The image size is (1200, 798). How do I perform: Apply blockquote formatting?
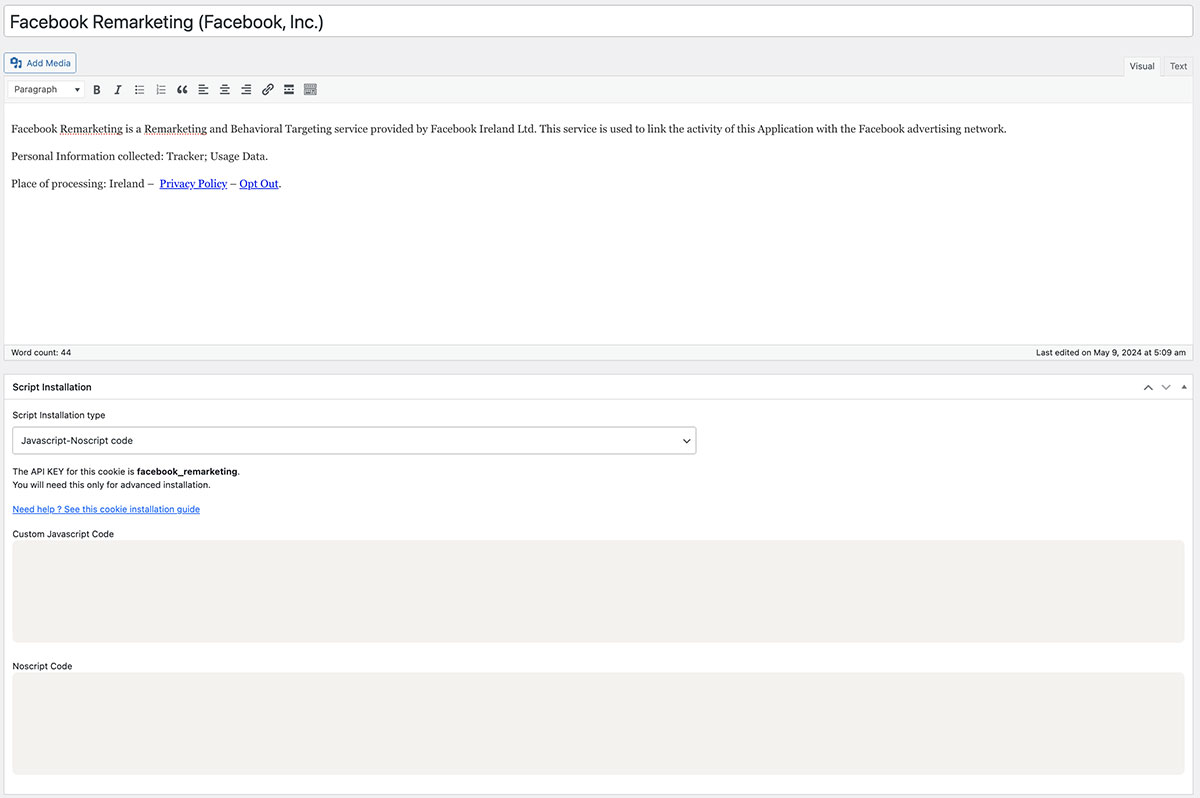pos(182,90)
